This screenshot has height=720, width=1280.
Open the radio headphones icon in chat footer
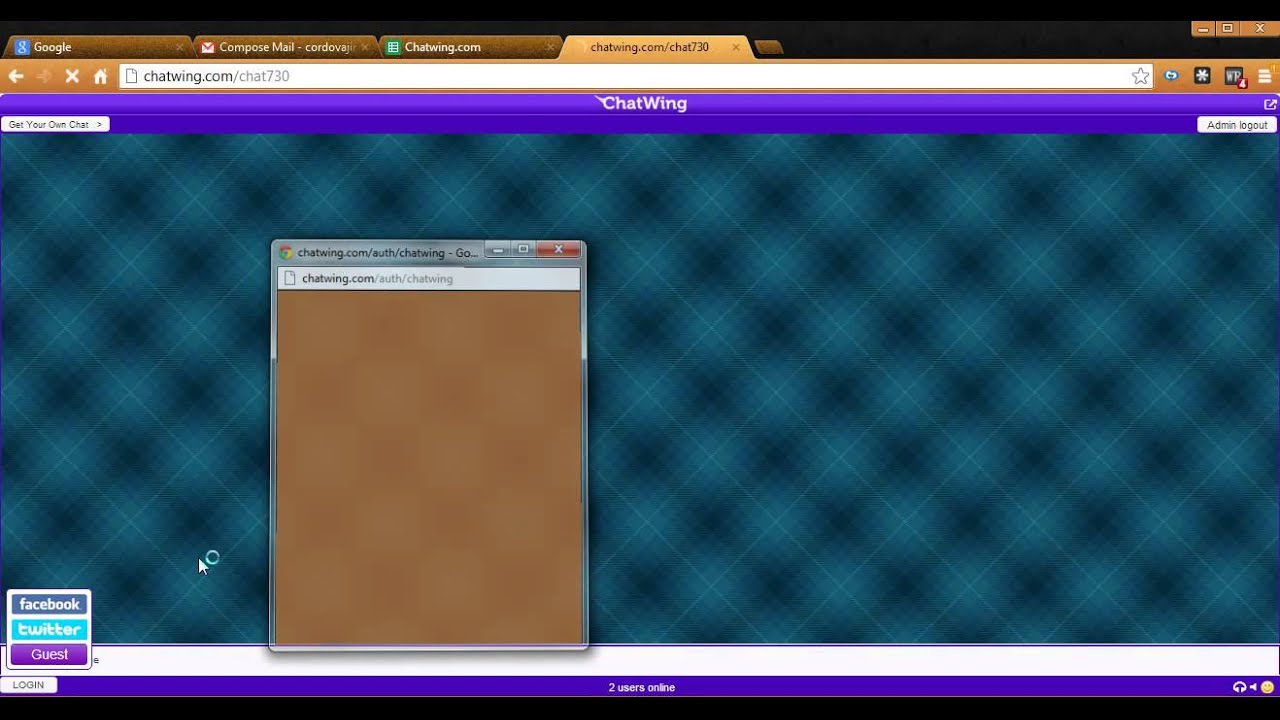click(x=1239, y=687)
